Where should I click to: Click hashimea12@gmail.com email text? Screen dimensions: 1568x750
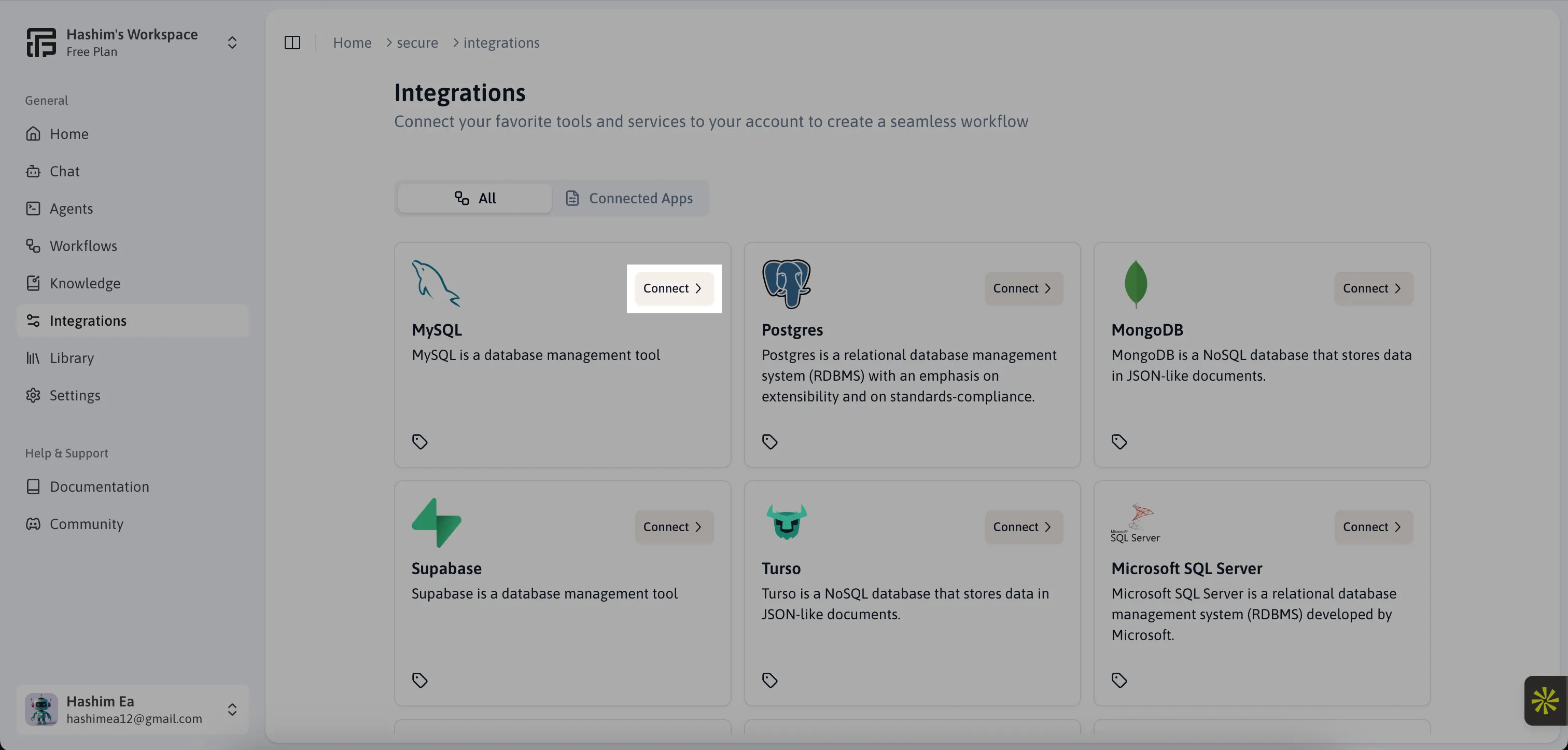pyautogui.click(x=134, y=719)
